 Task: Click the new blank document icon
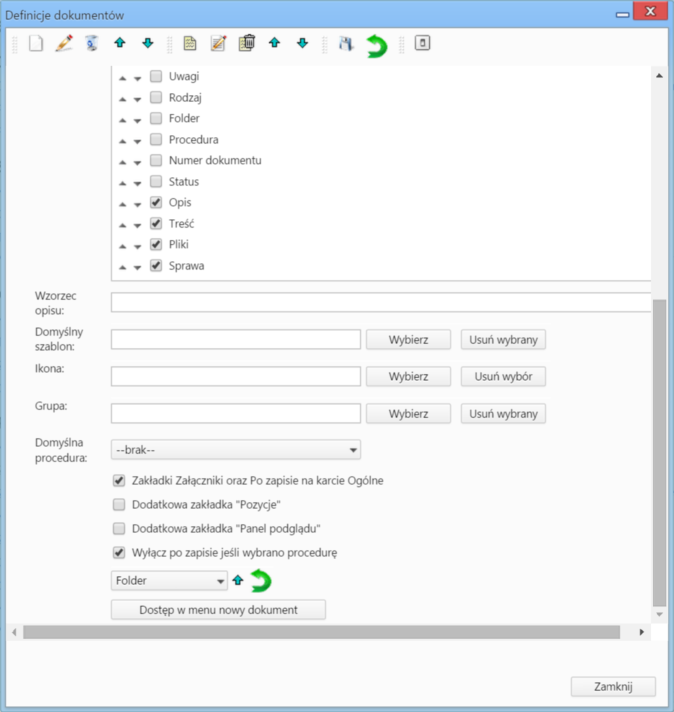[36, 44]
